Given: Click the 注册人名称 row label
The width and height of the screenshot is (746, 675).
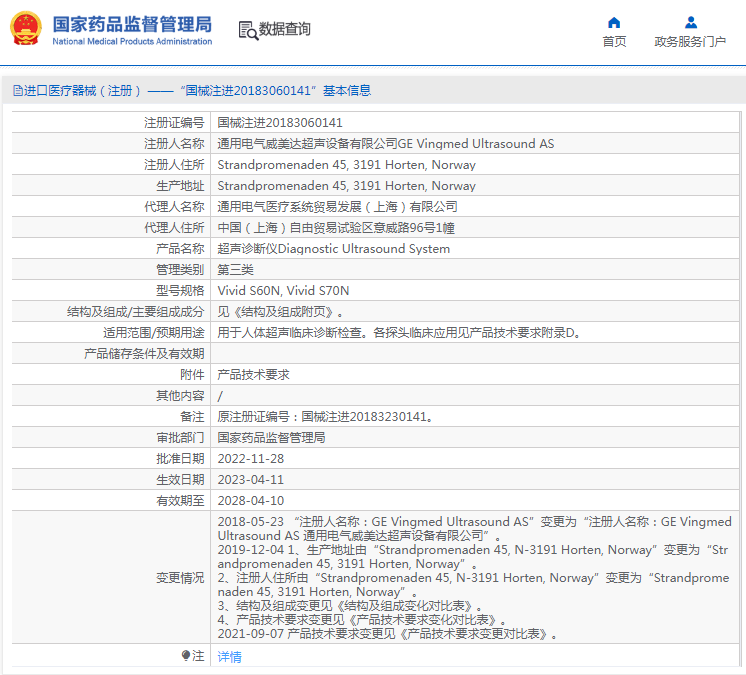Looking at the screenshot, I should point(174,144).
